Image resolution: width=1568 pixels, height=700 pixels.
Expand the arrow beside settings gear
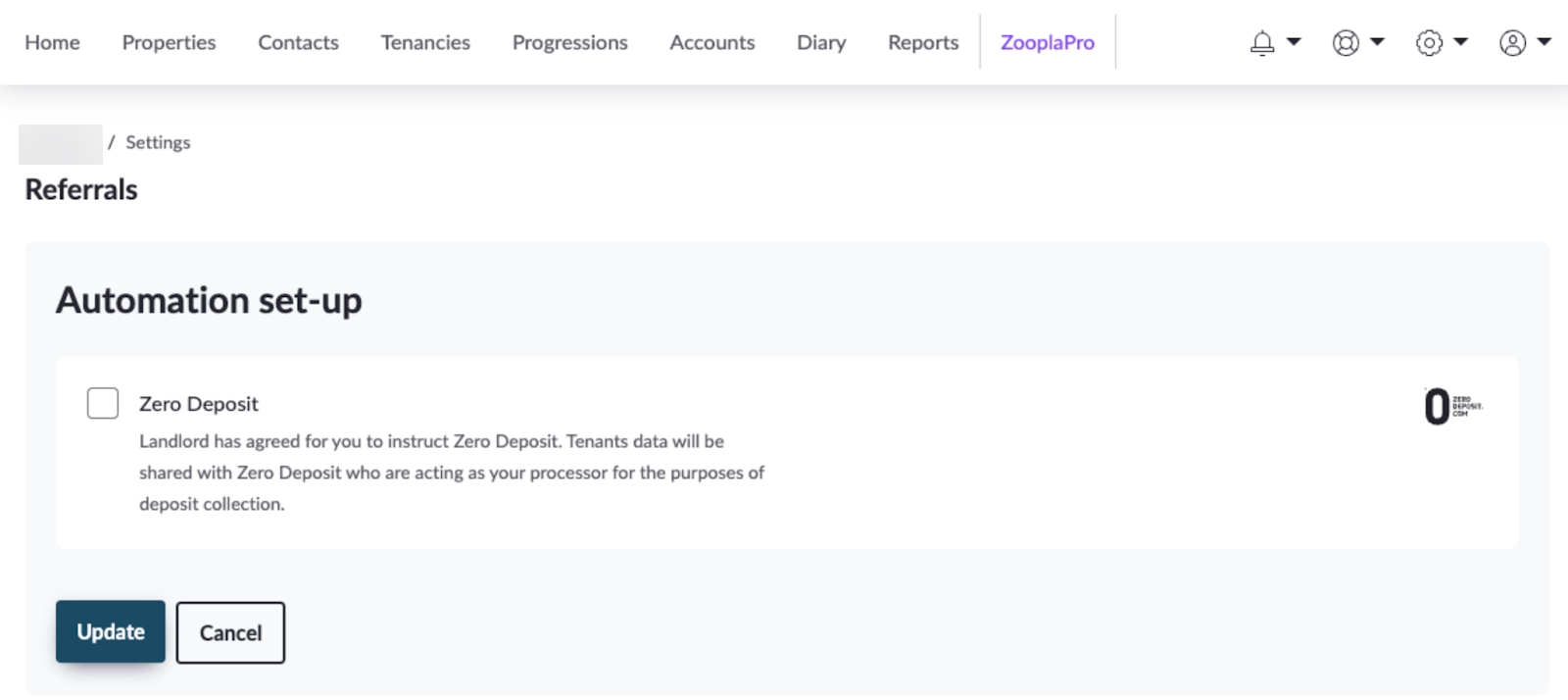point(1460,42)
